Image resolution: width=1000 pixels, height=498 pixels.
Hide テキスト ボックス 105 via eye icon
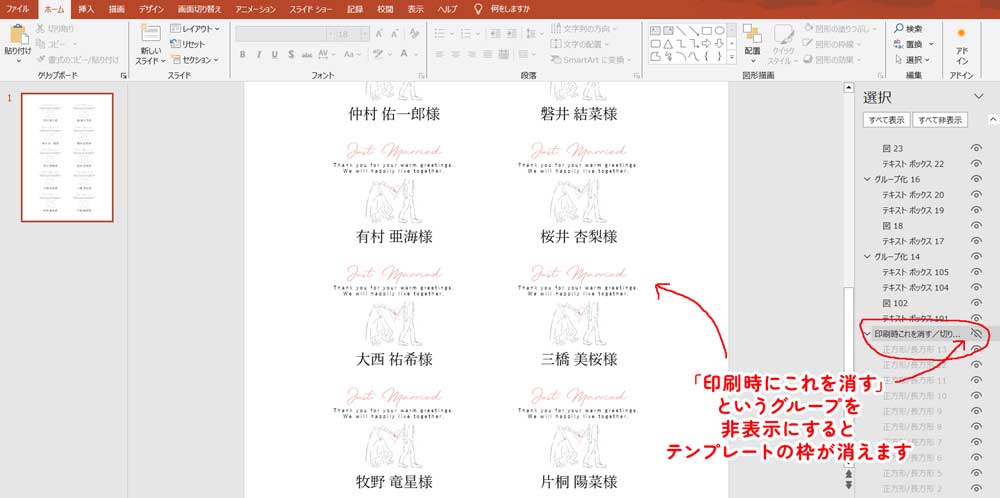[x=977, y=272]
